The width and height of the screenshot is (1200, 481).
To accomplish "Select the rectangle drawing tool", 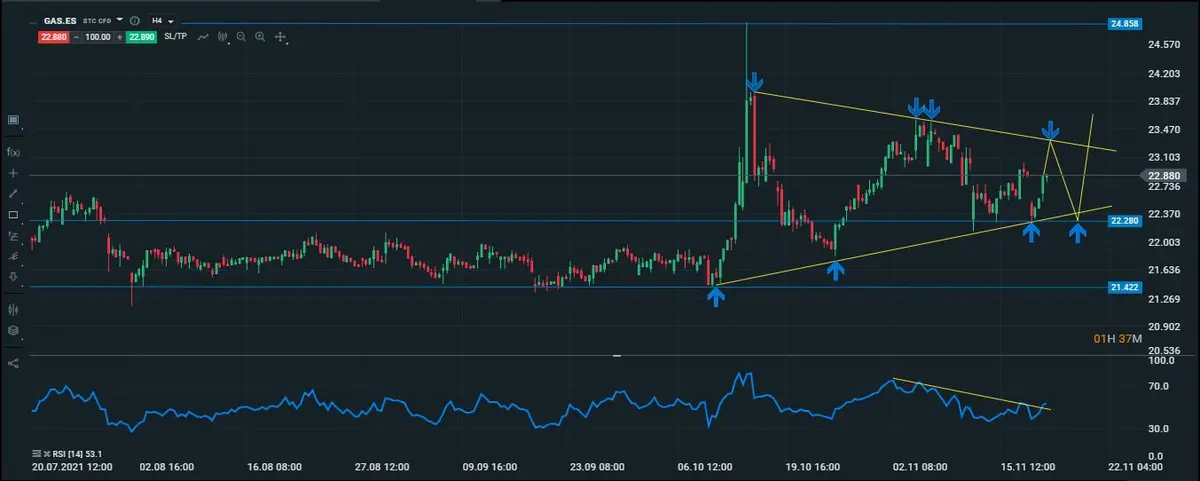I will pyautogui.click(x=13, y=215).
